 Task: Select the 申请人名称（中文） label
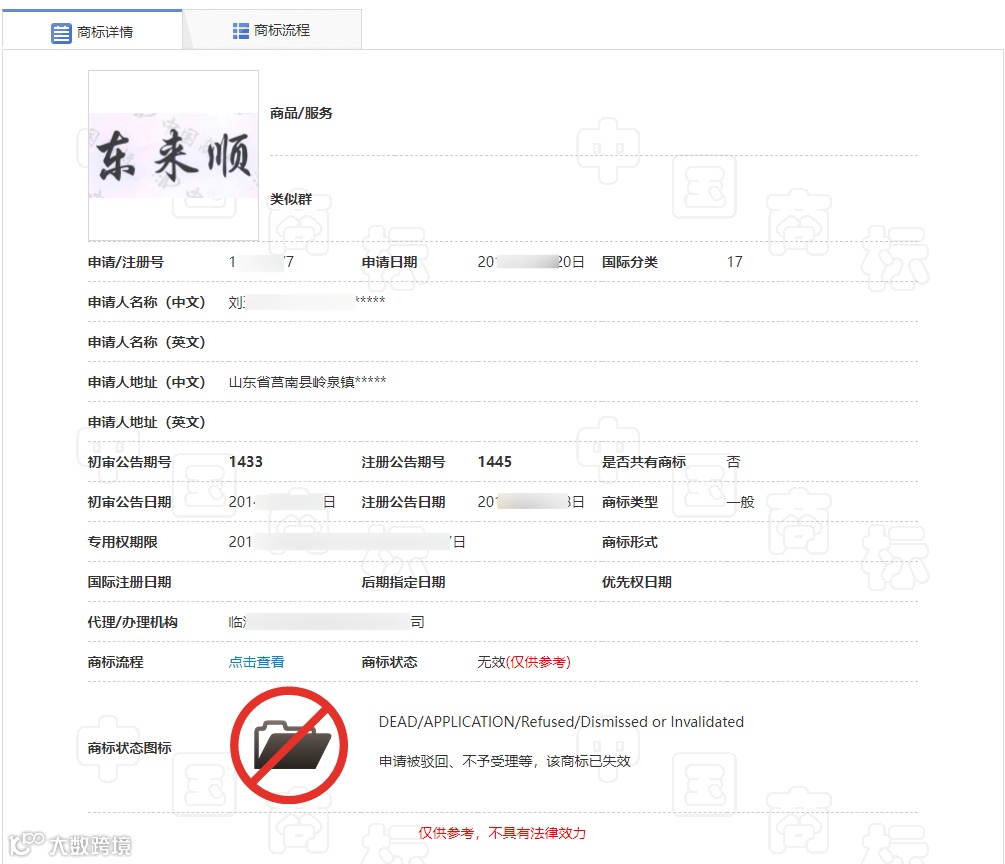click(x=146, y=303)
